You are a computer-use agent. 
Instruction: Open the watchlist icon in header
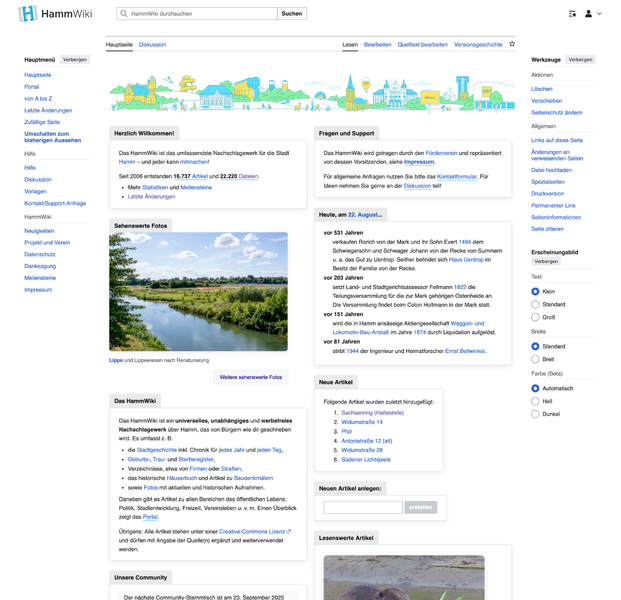point(572,14)
